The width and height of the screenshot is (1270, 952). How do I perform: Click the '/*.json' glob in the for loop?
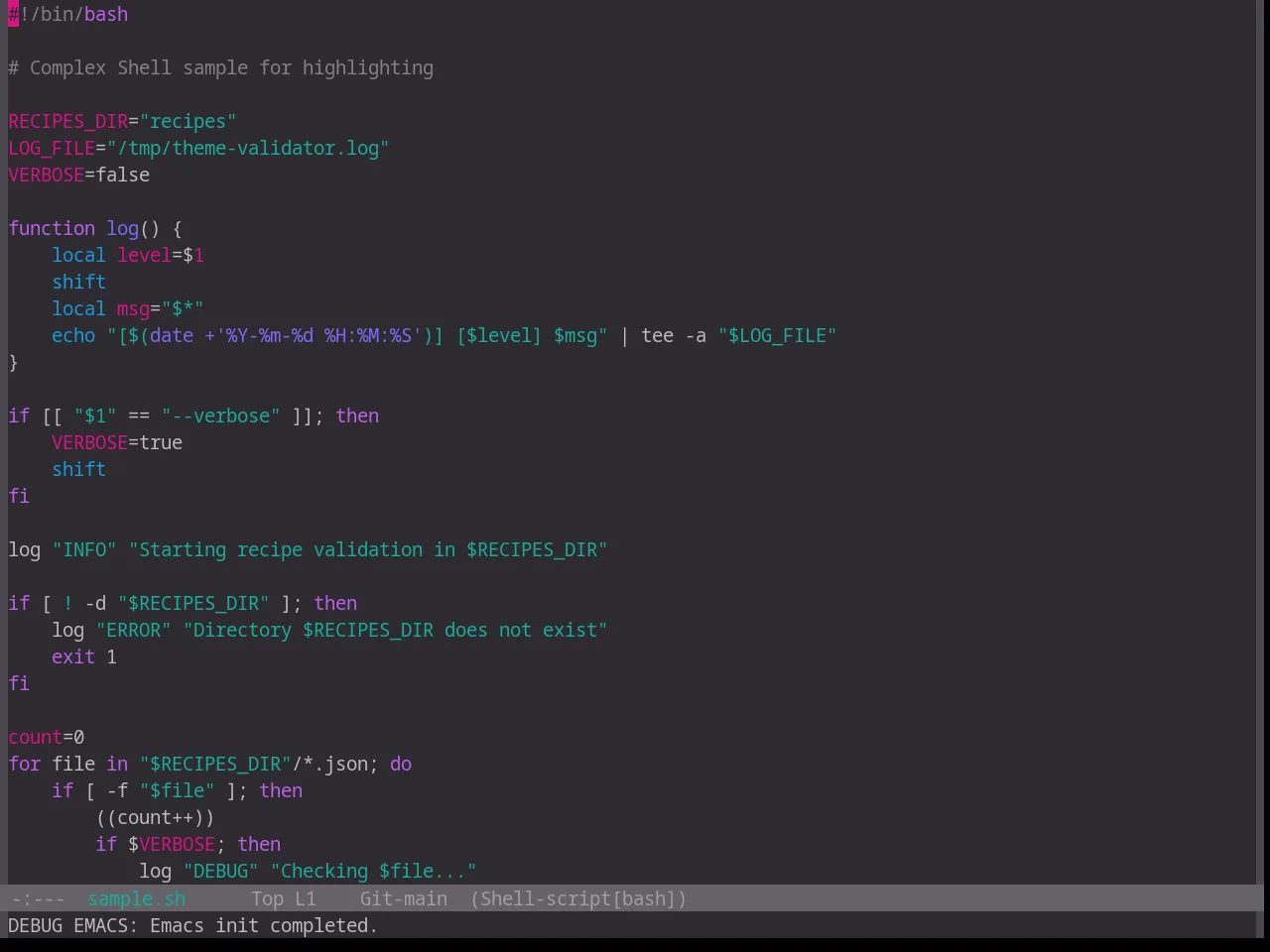pos(330,765)
